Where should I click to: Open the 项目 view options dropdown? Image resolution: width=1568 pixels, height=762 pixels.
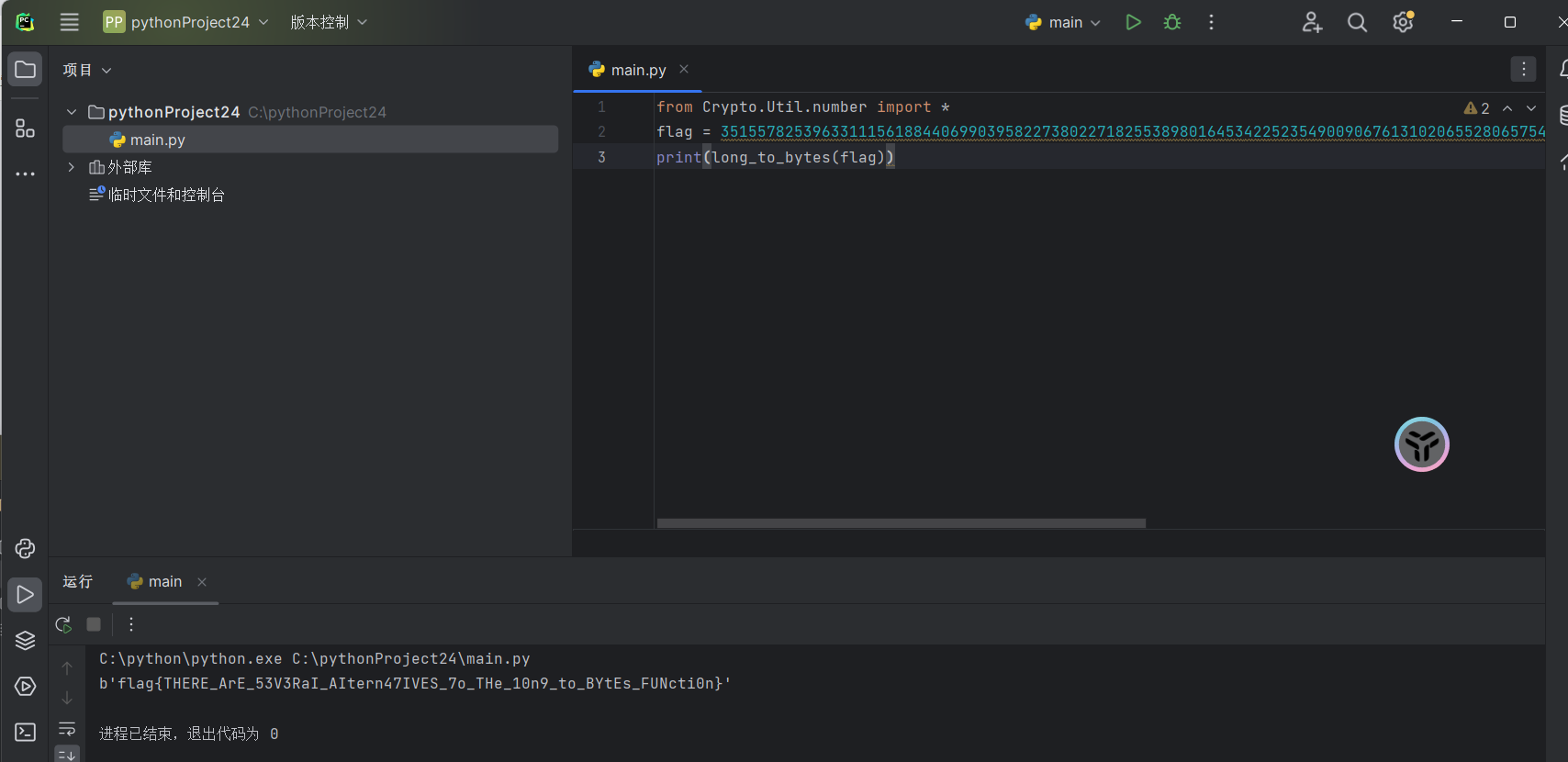click(87, 70)
